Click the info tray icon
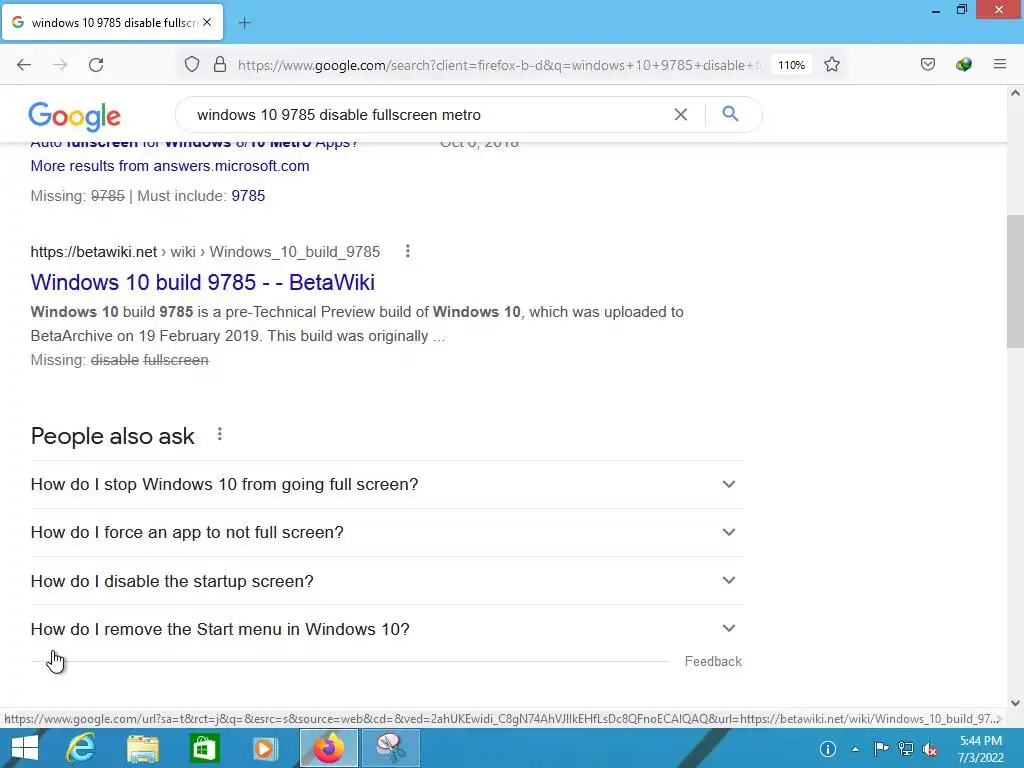The width and height of the screenshot is (1024, 768). (827, 749)
